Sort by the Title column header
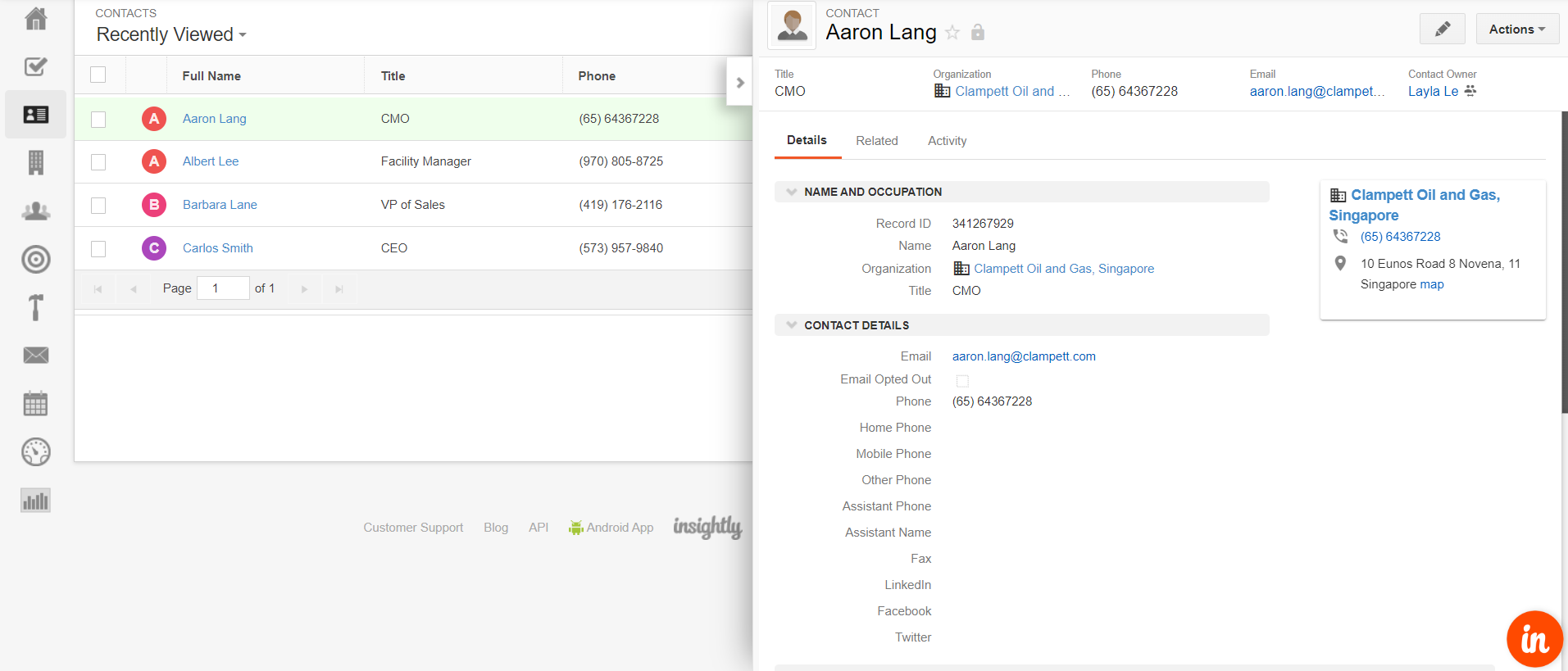The height and width of the screenshot is (671, 1568). click(393, 75)
